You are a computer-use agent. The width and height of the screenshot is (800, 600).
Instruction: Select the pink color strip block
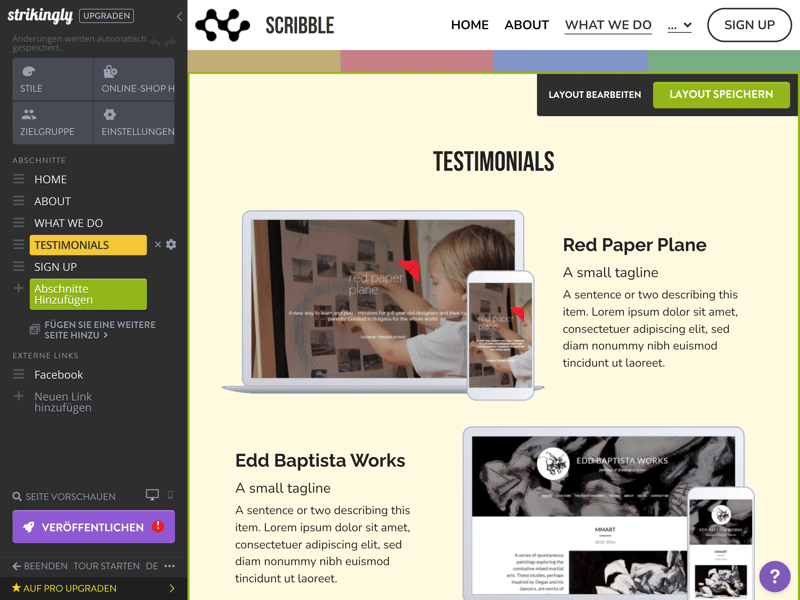[x=417, y=61]
